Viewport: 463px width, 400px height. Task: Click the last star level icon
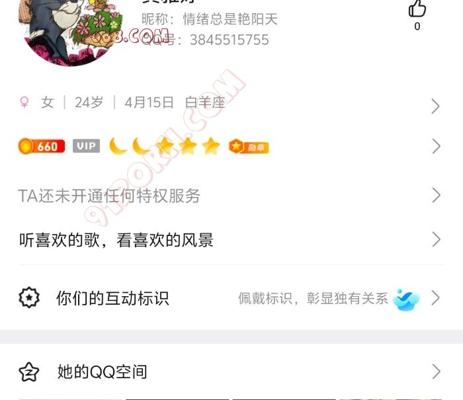point(211,146)
